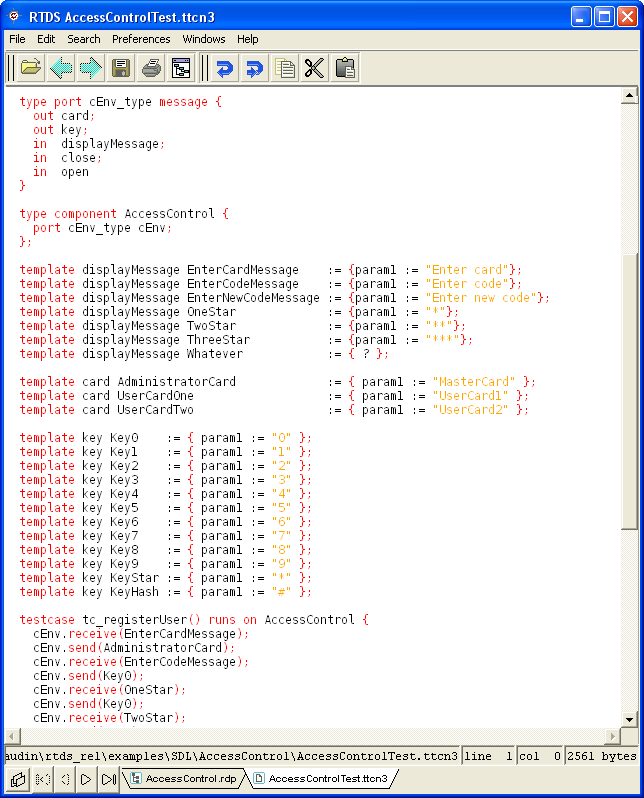644x798 pixels.
Task: Click the first blue undo arrow icon
Action: click(225, 68)
